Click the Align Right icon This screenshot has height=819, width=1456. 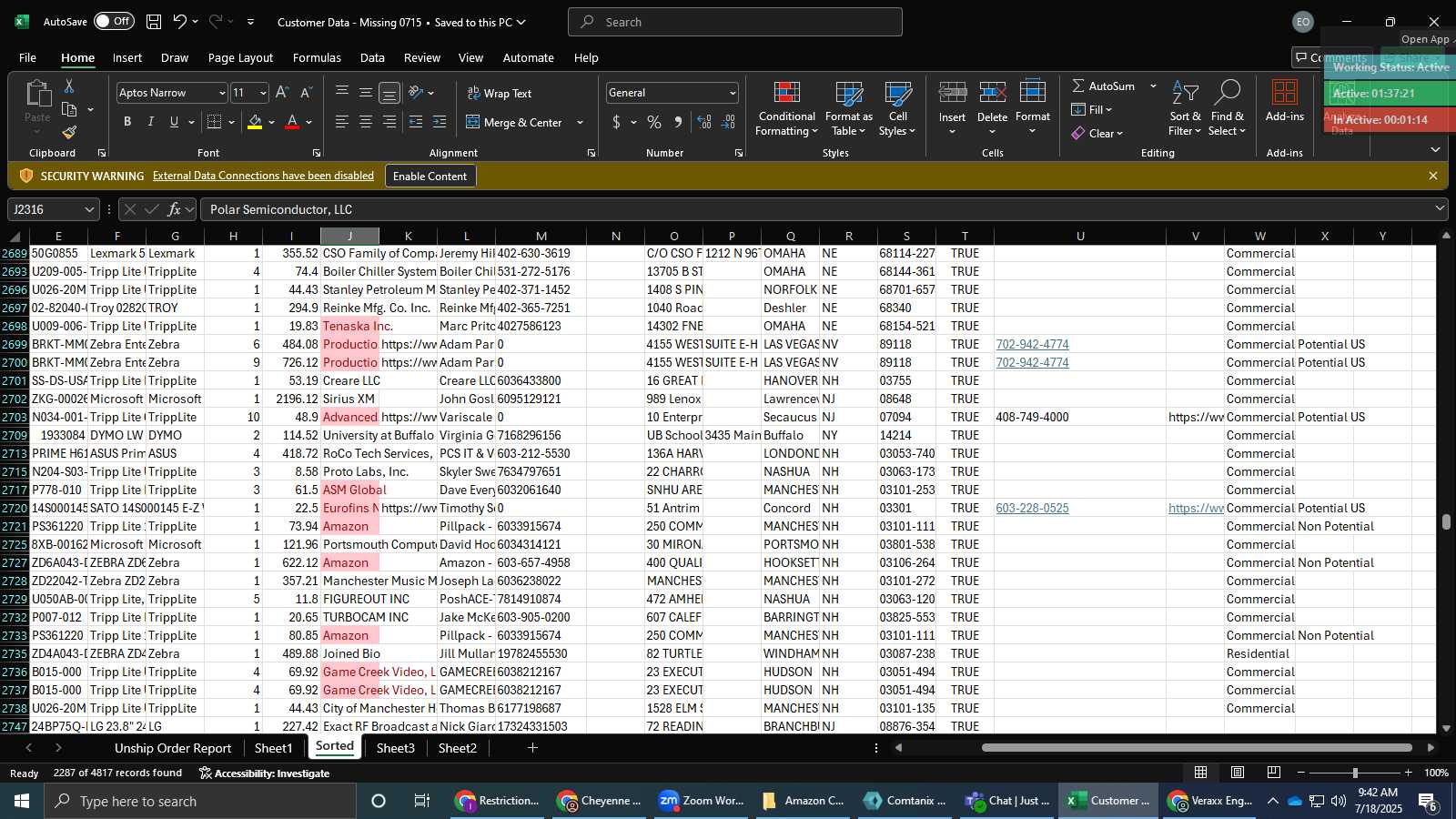(389, 122)
